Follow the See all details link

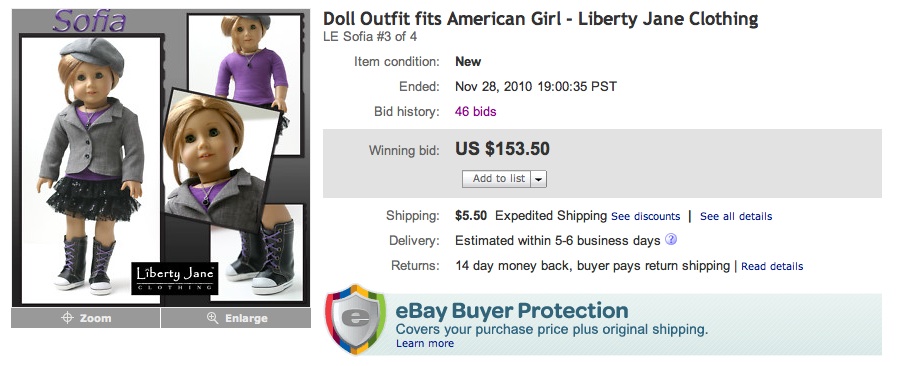pos(736,216)
